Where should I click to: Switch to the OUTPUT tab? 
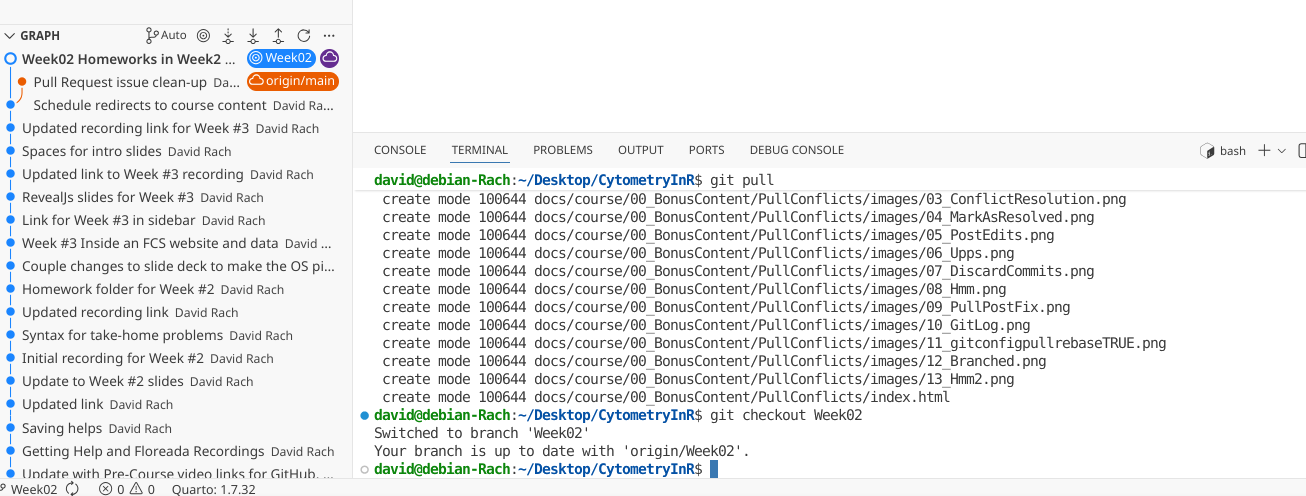pyautogui.click(x=640, y=150)
